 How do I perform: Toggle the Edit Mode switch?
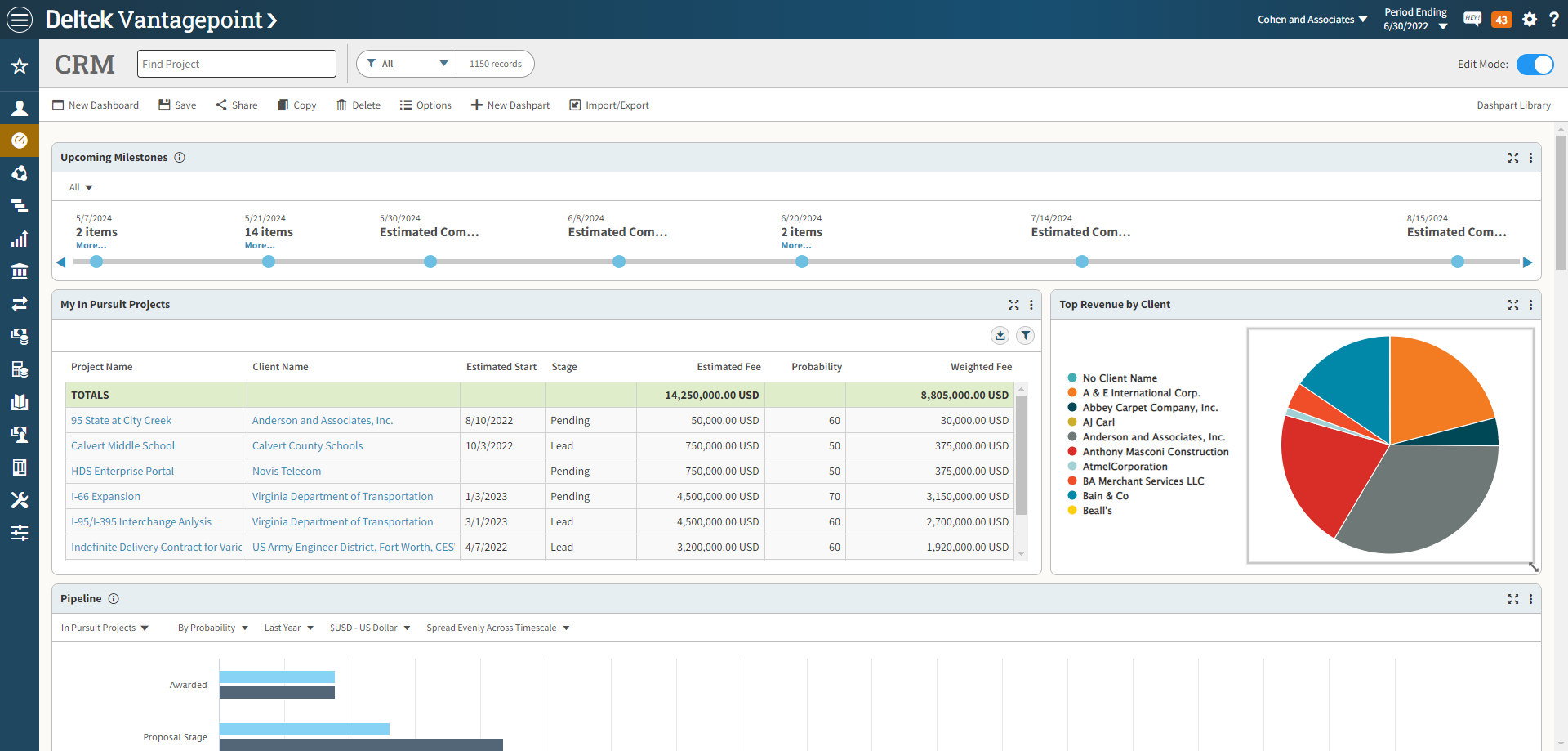coord(1535,65)
